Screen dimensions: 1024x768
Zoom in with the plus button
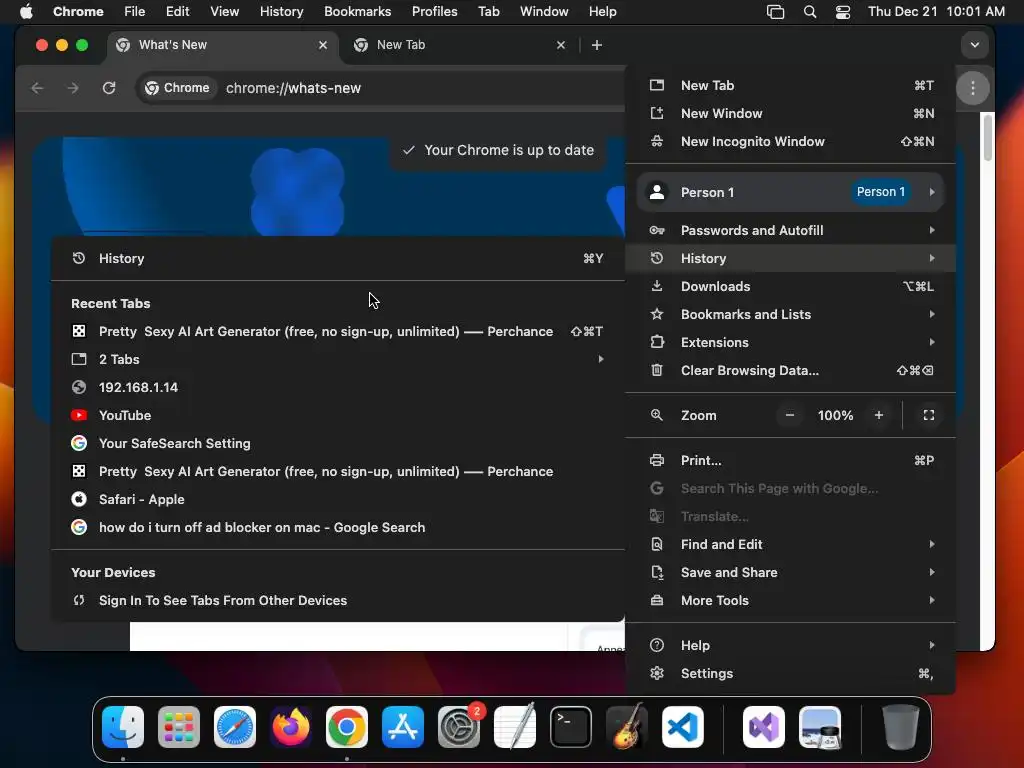[x=878, y=415]
